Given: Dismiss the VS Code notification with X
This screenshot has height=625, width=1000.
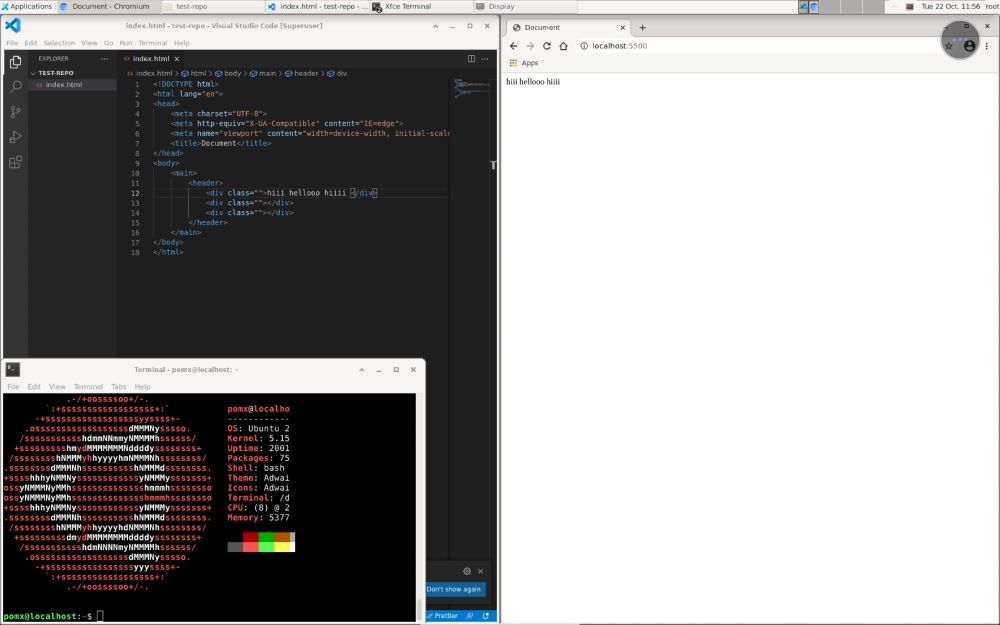Looking at the screenshot, I should [481, 571].
